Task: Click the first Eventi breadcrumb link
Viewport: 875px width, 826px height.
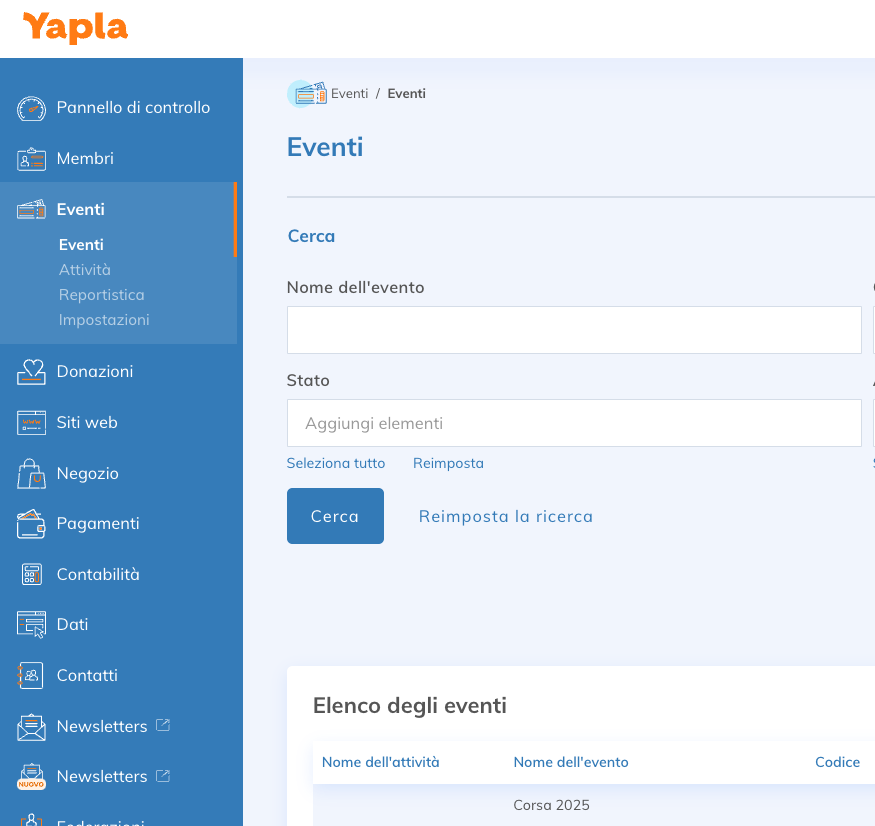Action: click(349, 93)
